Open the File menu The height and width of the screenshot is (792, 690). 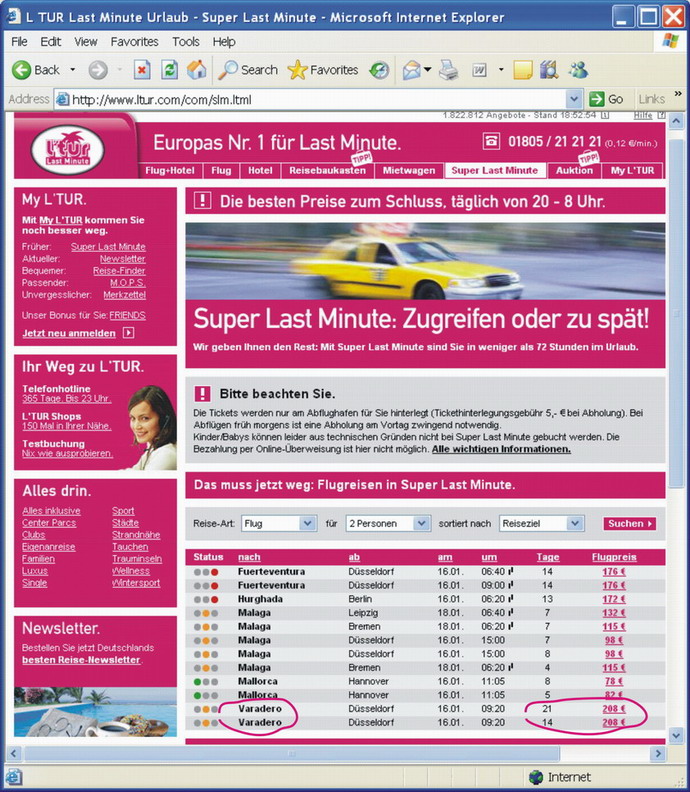pyautogui.click(x=19, y=42)
